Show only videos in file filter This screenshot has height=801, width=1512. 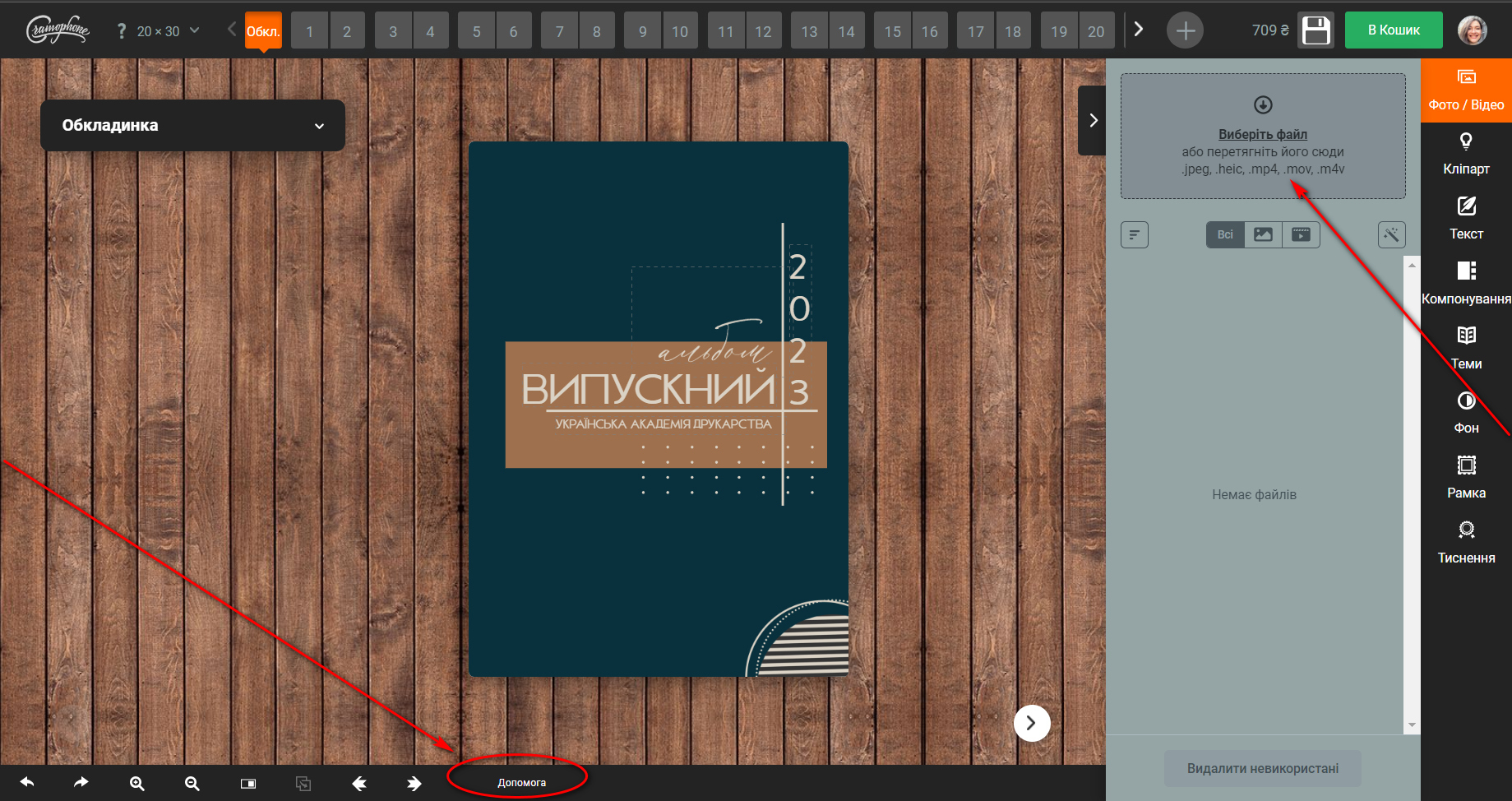[1301, 235]
